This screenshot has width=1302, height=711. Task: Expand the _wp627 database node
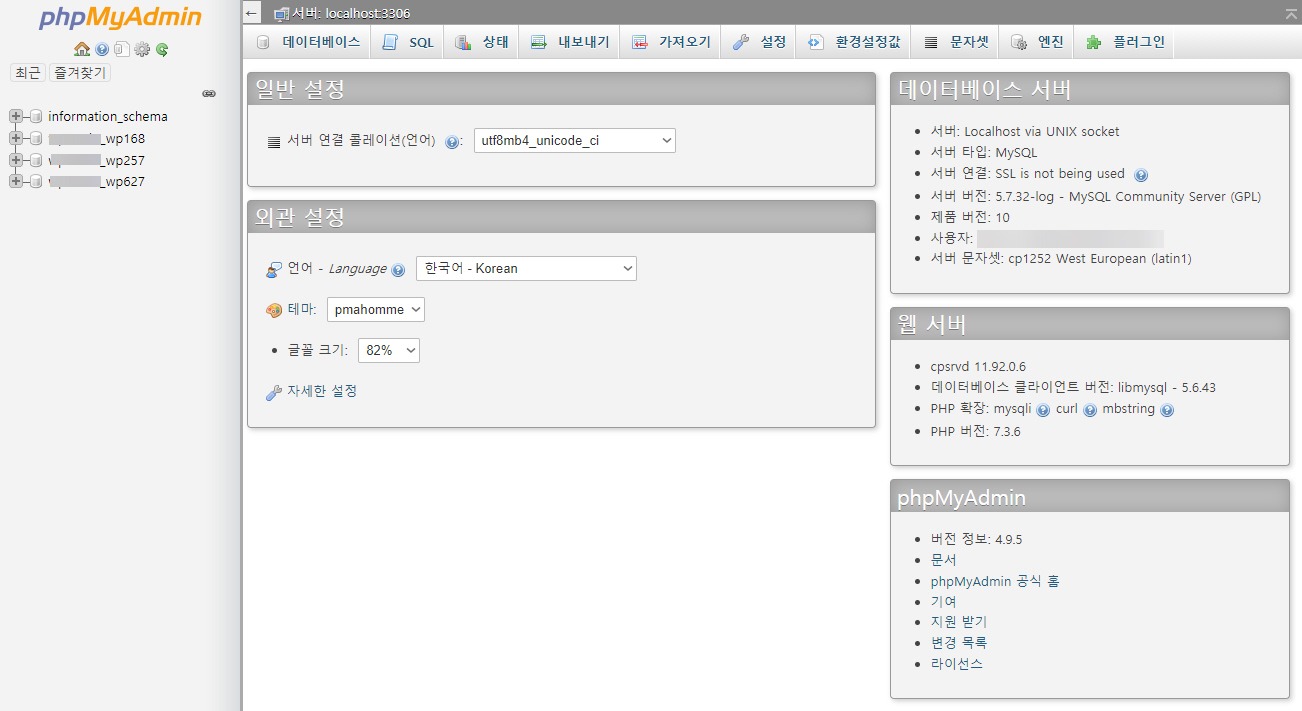tap(15, 182)
